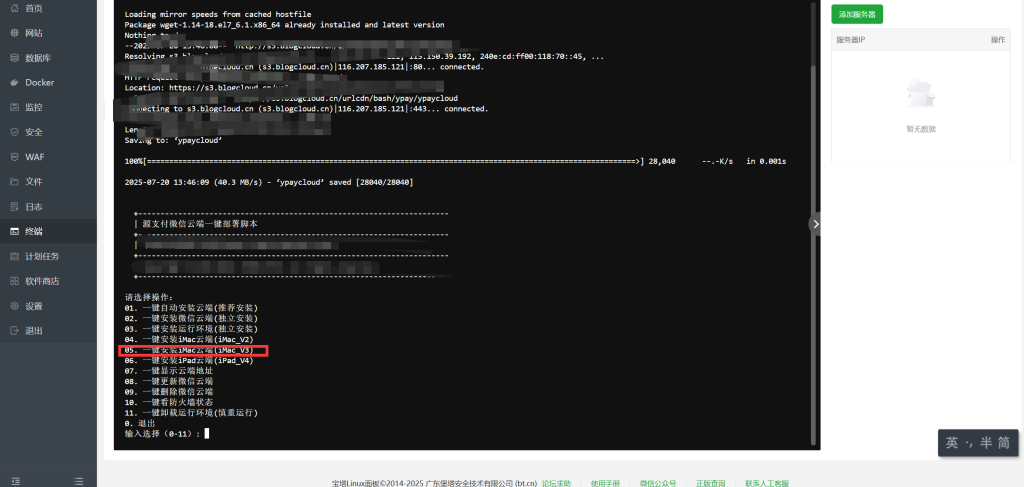Click terminal line 08. 一键更新微信云端
1024x487 pixels.
(168, 381)
